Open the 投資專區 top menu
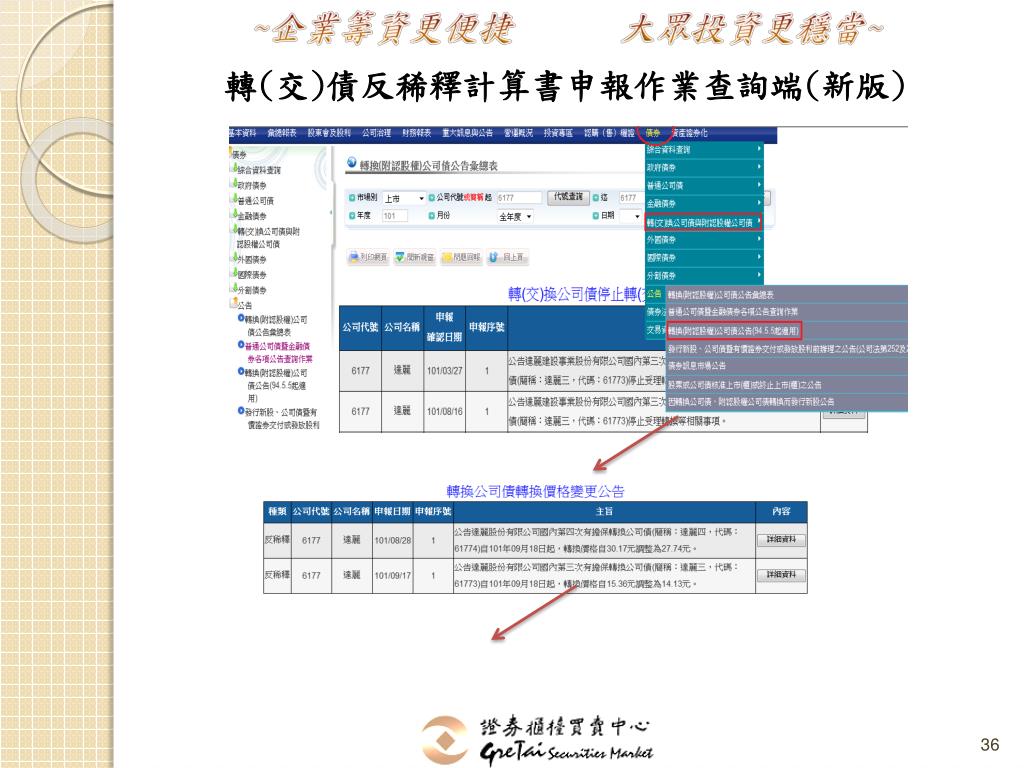 558,133
